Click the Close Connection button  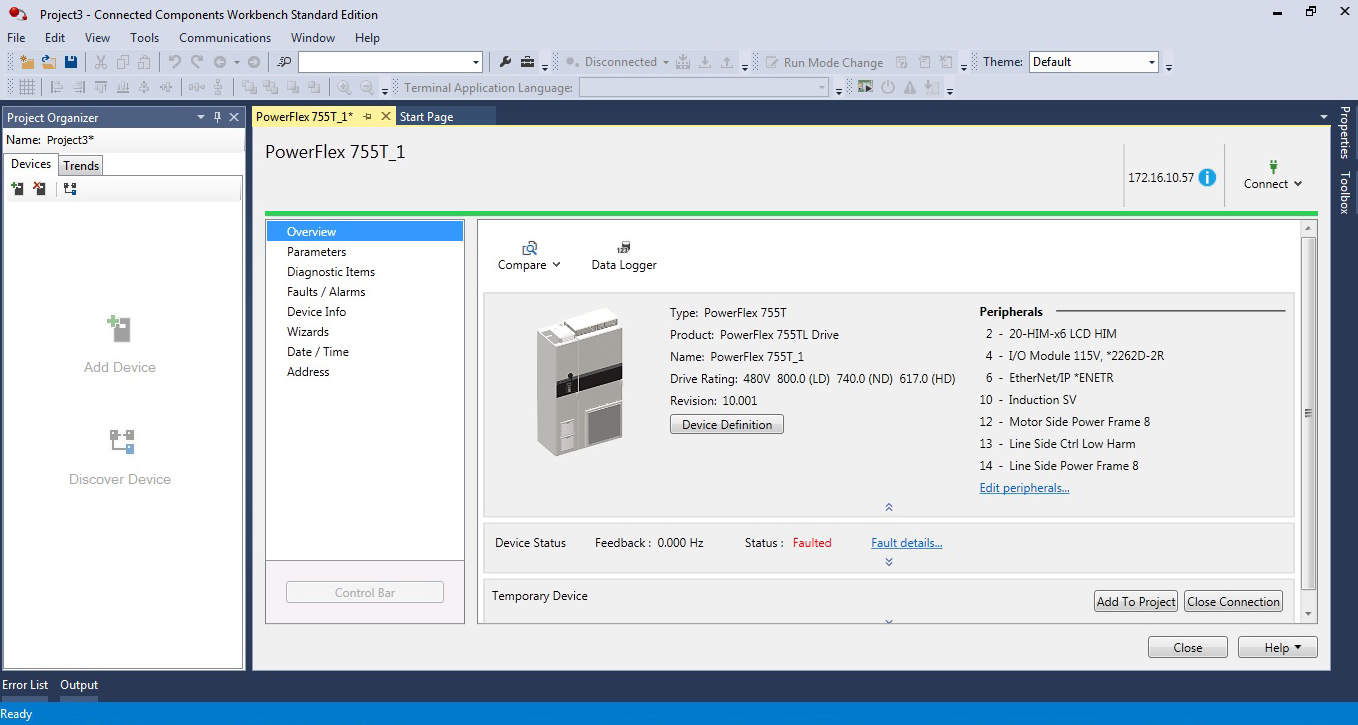1234,602
